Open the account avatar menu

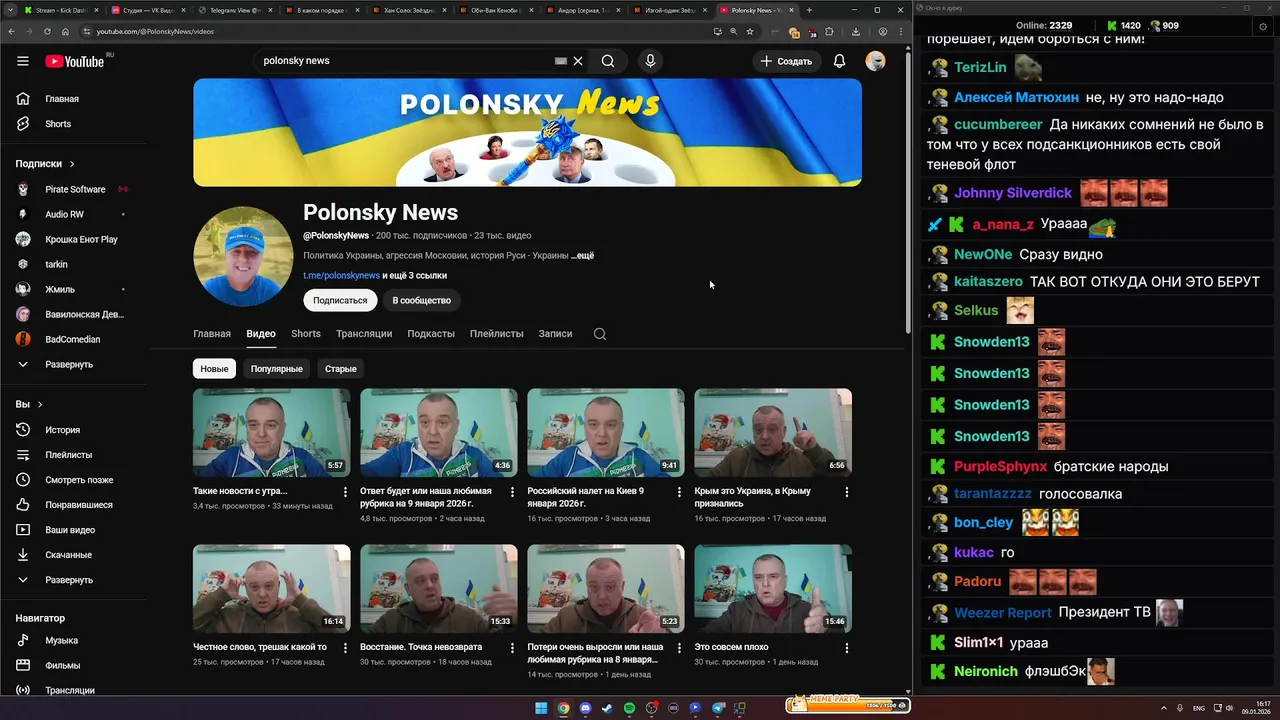click(875, 61)
